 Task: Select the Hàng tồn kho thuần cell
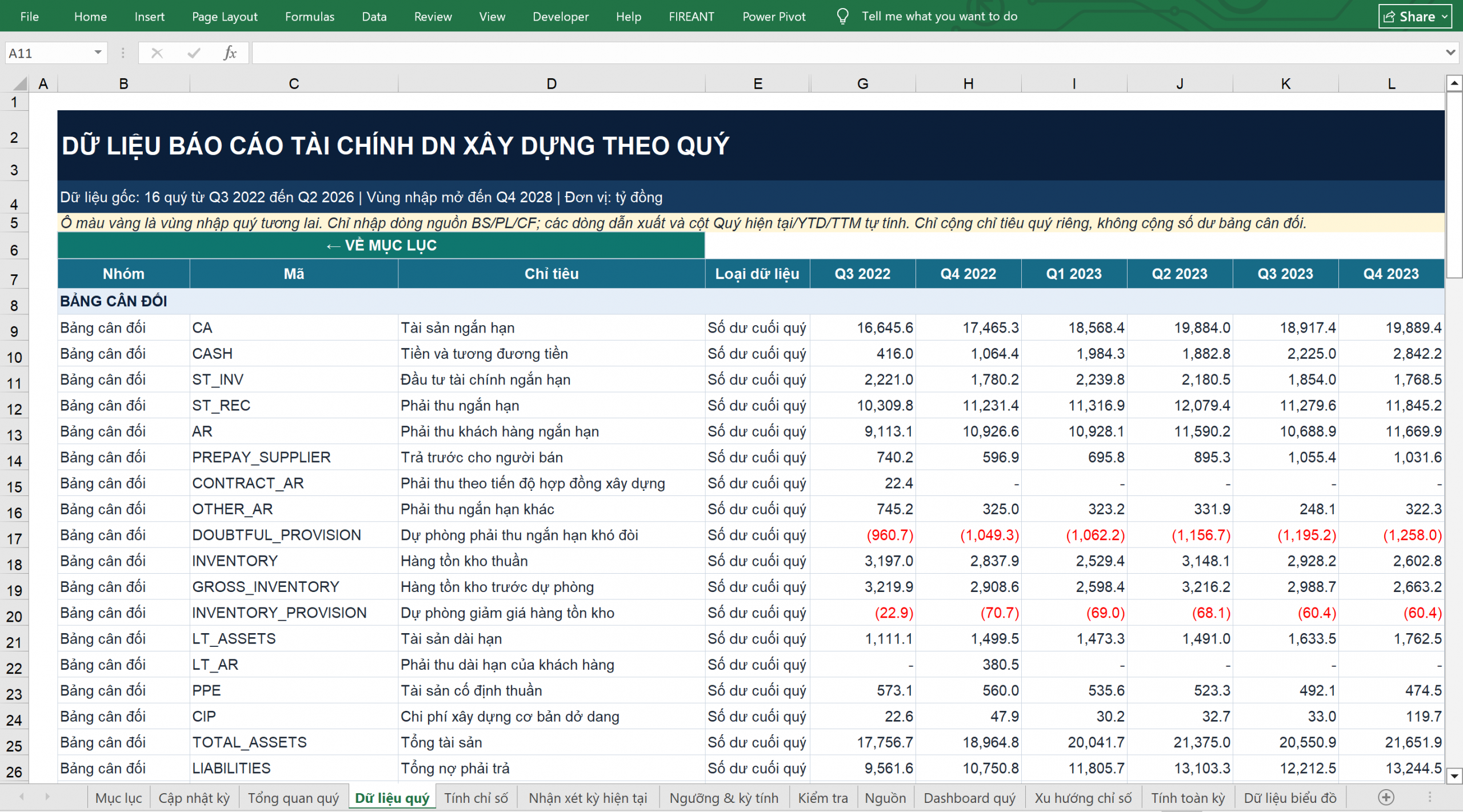pyautogui.click(x=551, y=561)
